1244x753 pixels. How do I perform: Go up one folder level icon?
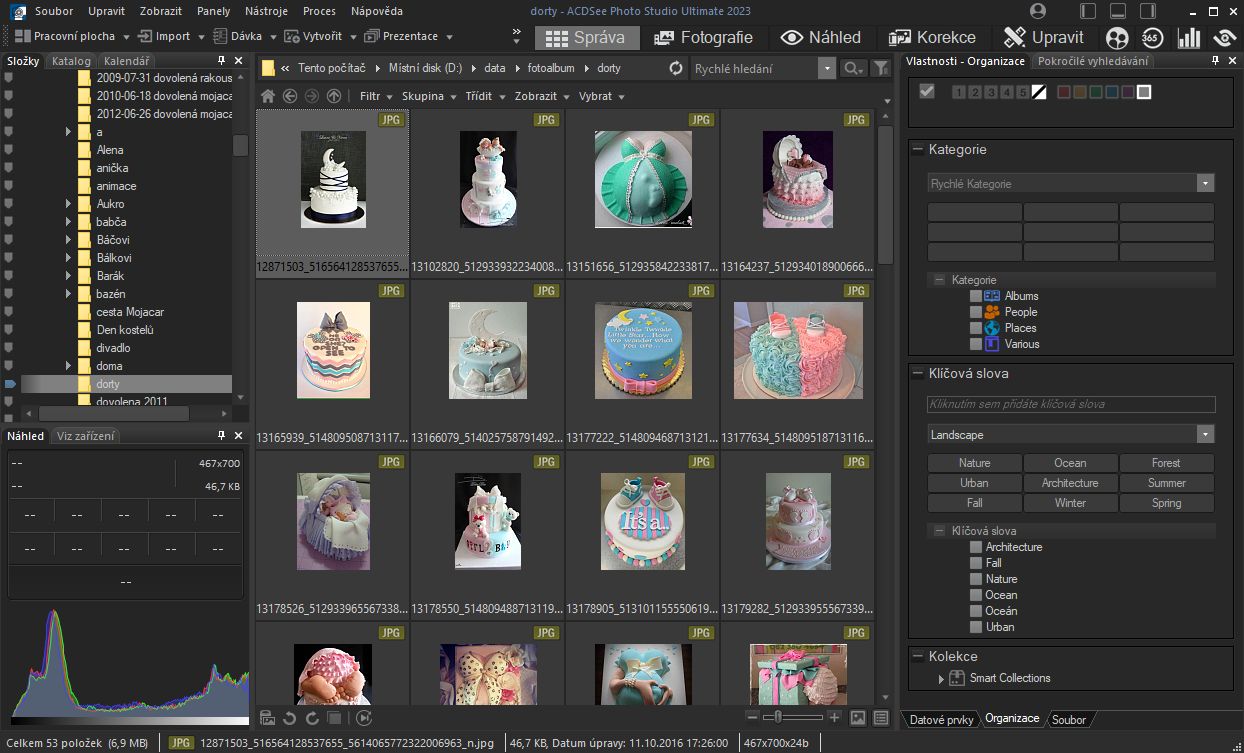334,96
